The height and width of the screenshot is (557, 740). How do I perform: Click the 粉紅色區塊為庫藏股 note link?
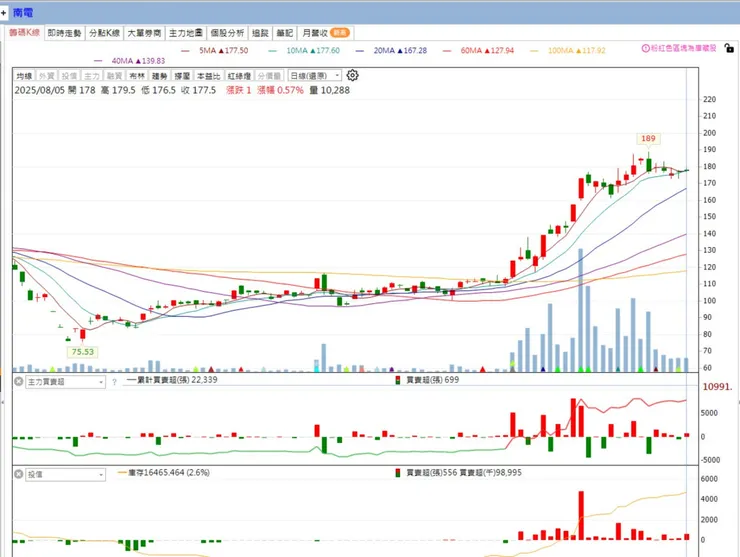[x=683, y=48]
